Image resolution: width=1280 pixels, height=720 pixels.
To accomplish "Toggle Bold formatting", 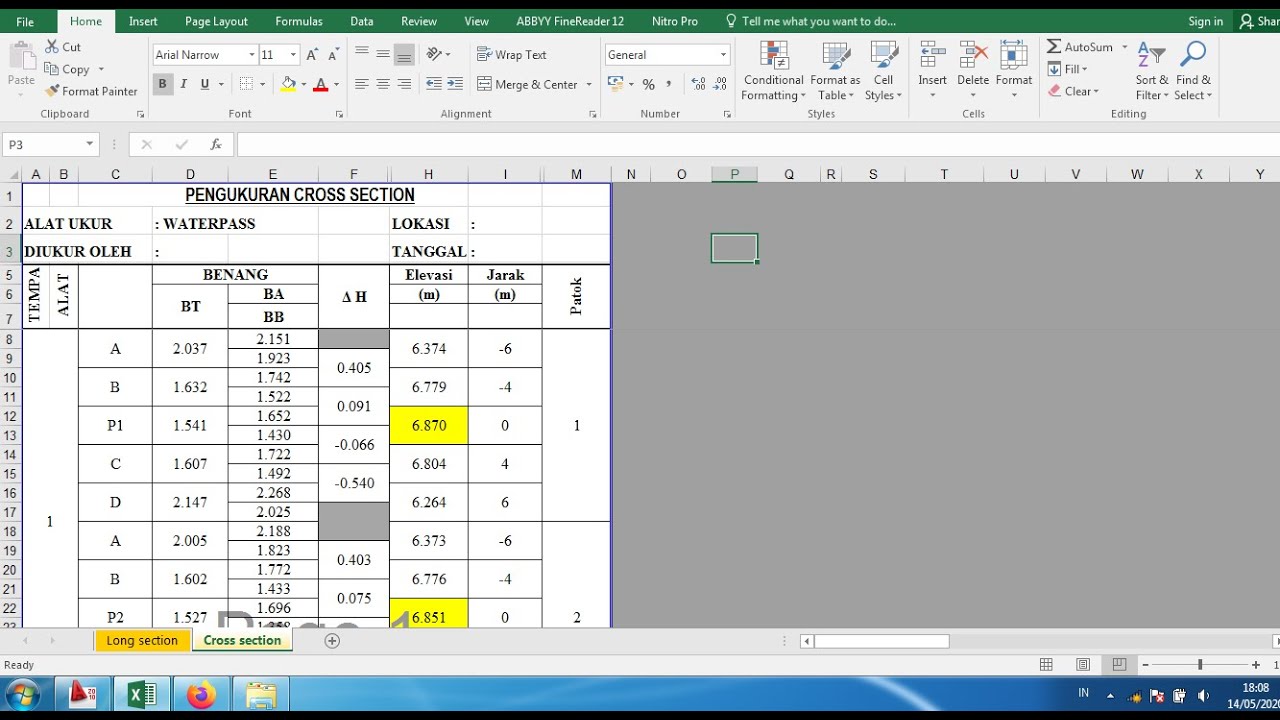I will pyautogui.click(x=162, y=85).
